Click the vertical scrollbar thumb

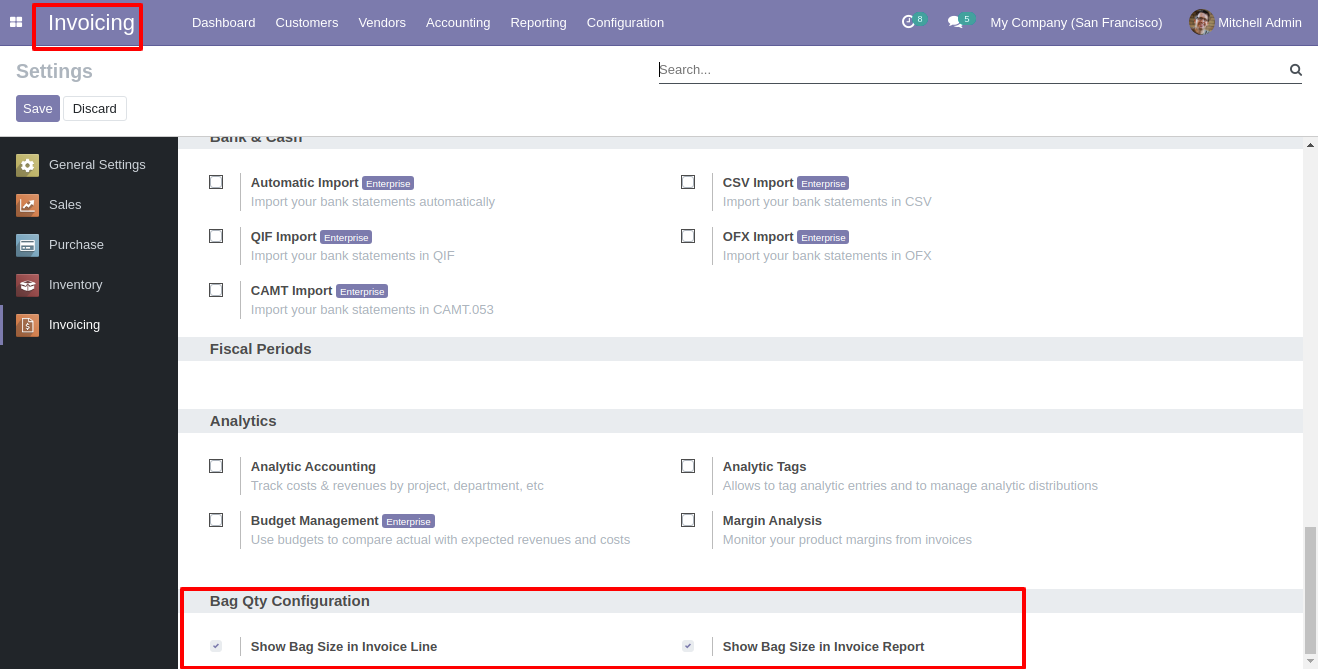(1311, 588)
